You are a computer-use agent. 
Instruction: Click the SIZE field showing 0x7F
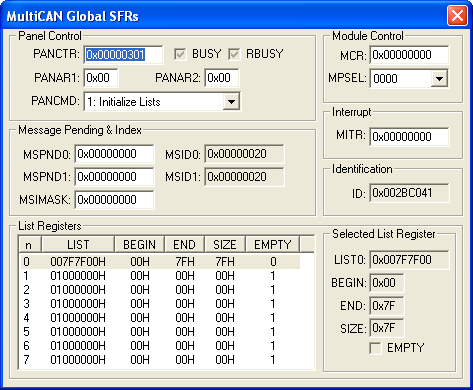(387, 328)
